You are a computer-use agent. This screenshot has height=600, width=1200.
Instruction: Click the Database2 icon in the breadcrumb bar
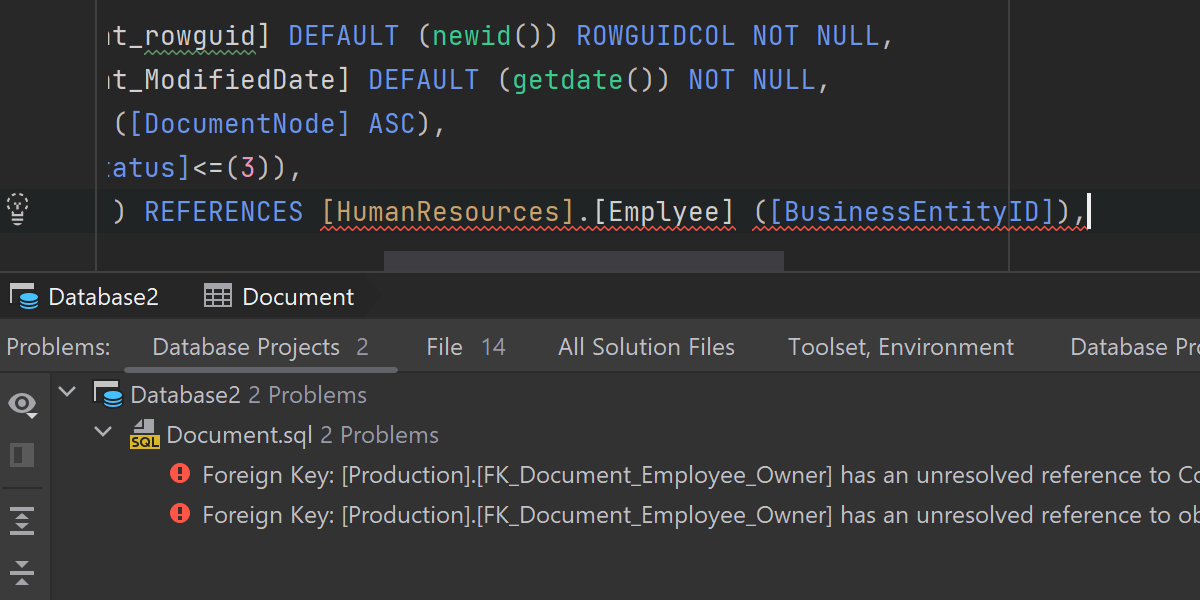[24, 297]
